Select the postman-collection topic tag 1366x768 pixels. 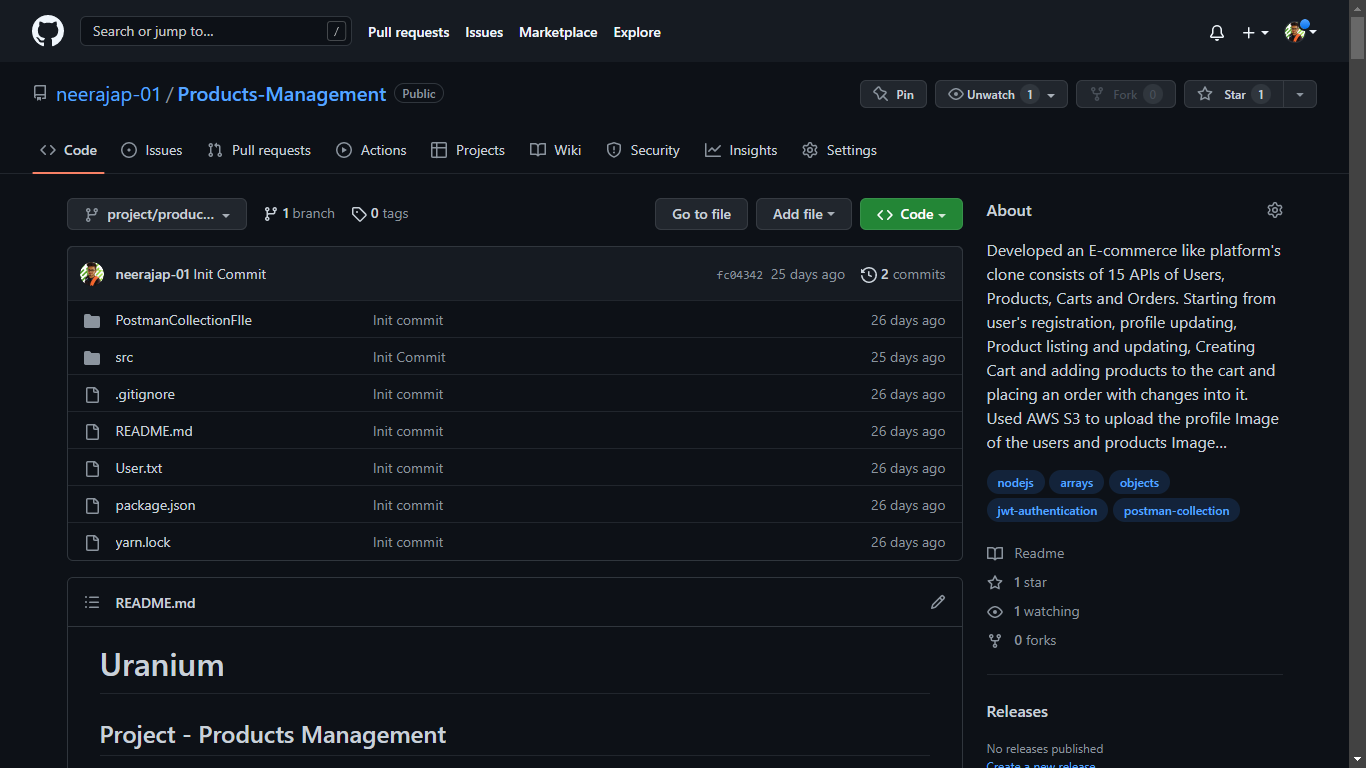pyautogui.click(x=1176, y=511)
